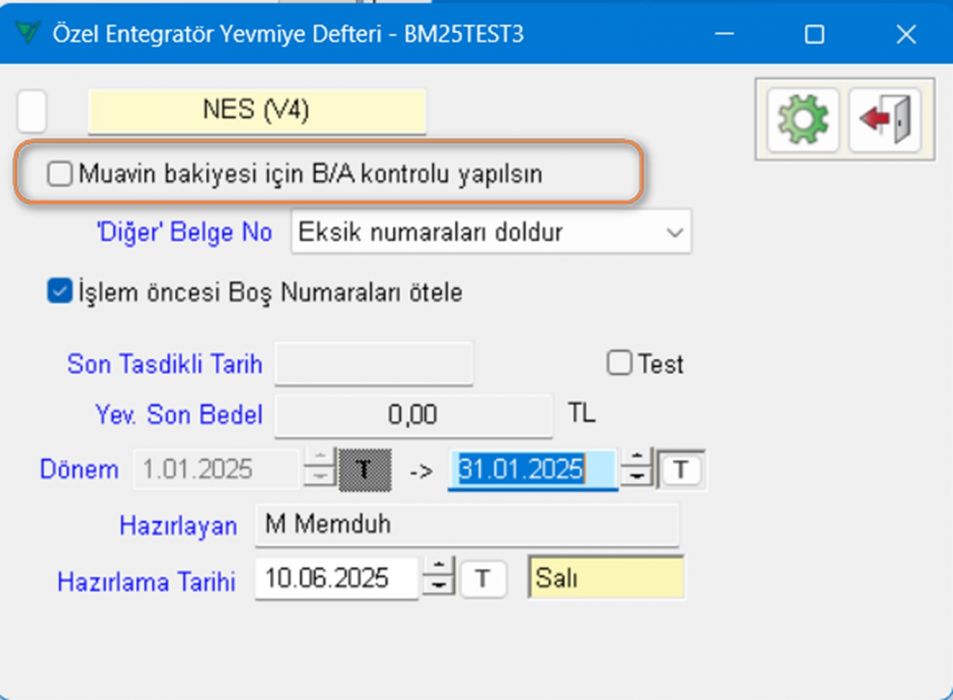953x700 pixels.
Task: Minimize the Yevmiye Defteri window
Action: [x=723, y=34]
